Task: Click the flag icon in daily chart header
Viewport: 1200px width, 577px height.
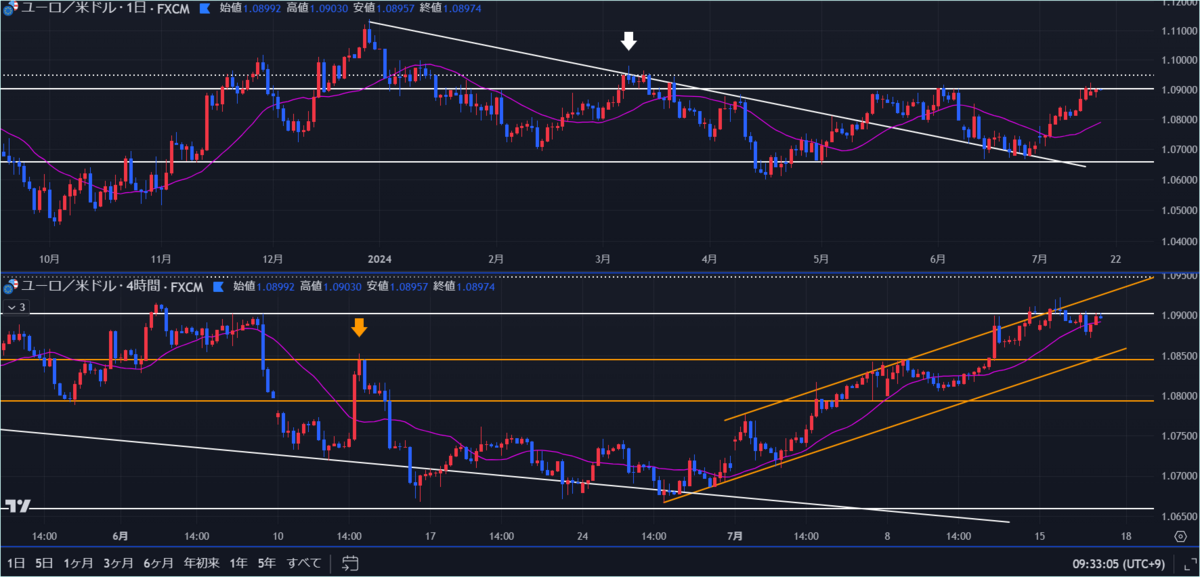Action: tap(205, 8)
